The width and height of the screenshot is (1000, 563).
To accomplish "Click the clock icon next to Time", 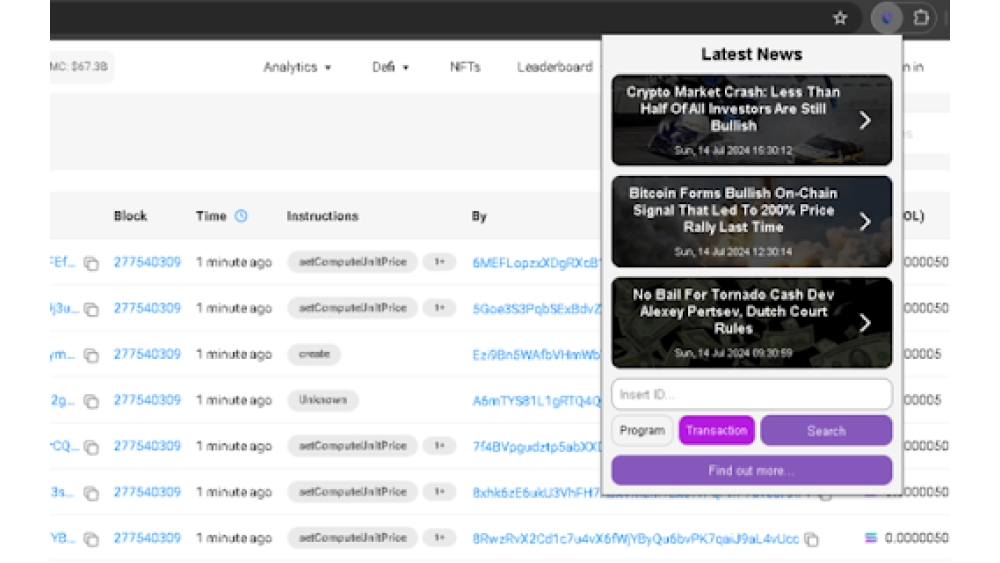I will pos(241,216).
